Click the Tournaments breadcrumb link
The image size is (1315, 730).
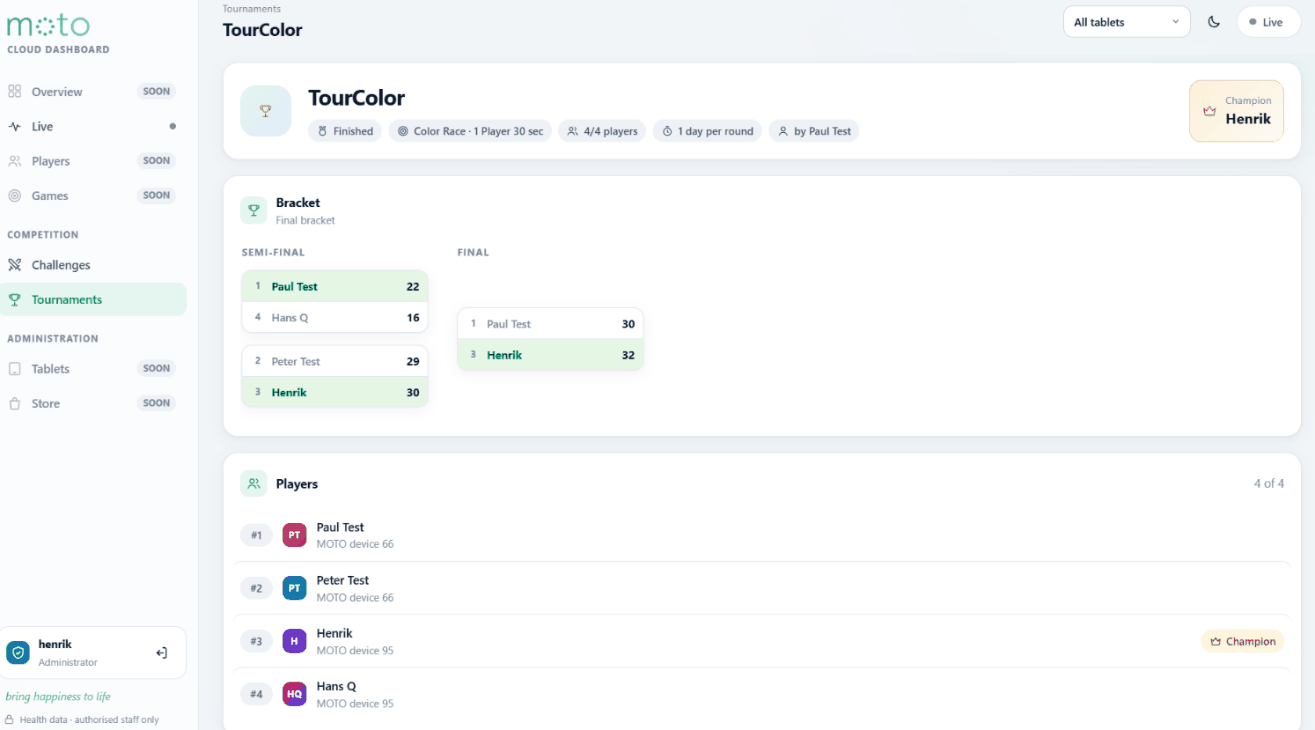[x=252, y=9]
